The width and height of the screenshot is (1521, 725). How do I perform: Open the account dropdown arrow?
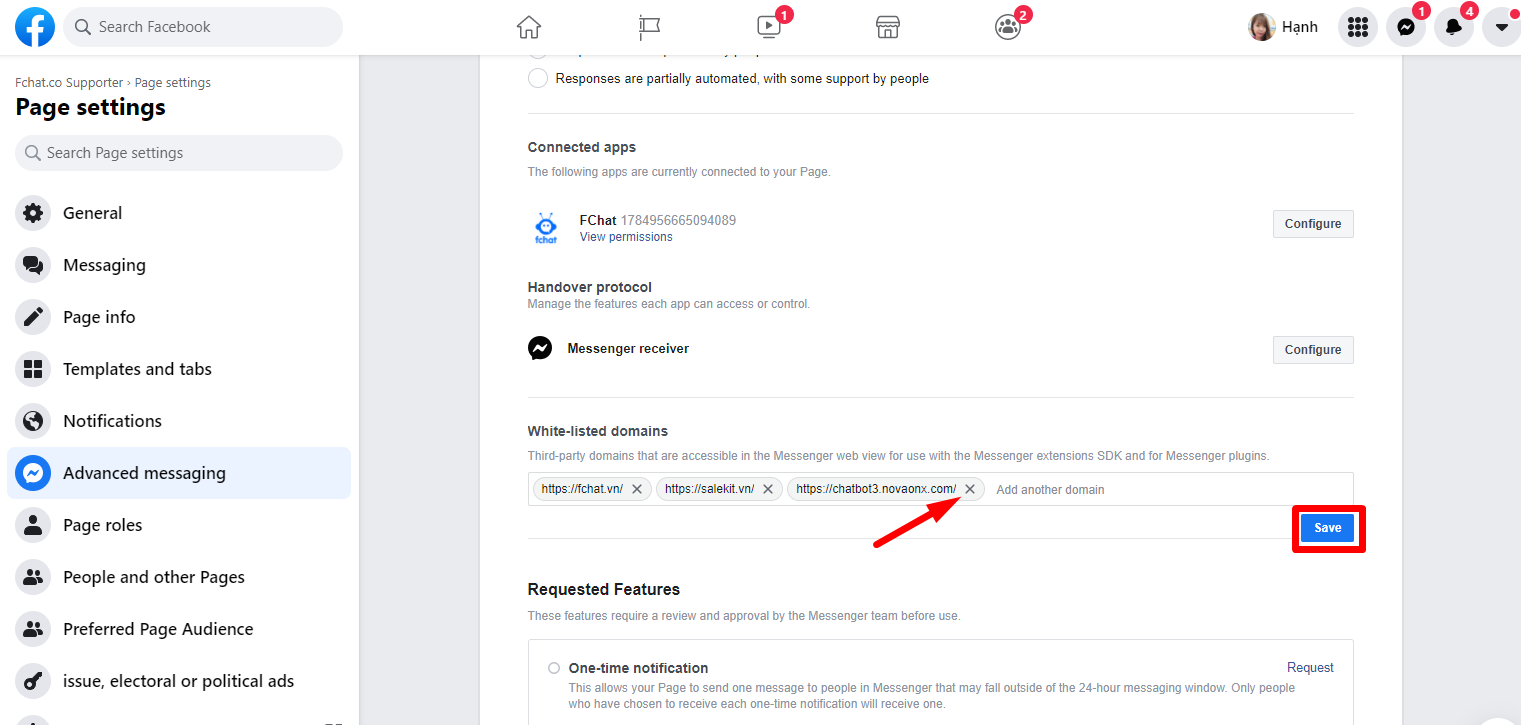coord(1501,27)
